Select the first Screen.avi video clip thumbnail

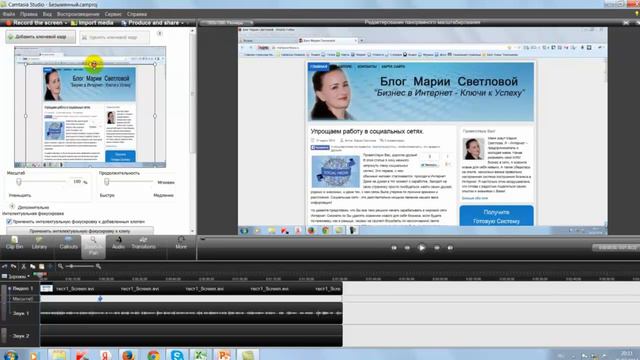[47, 288]
